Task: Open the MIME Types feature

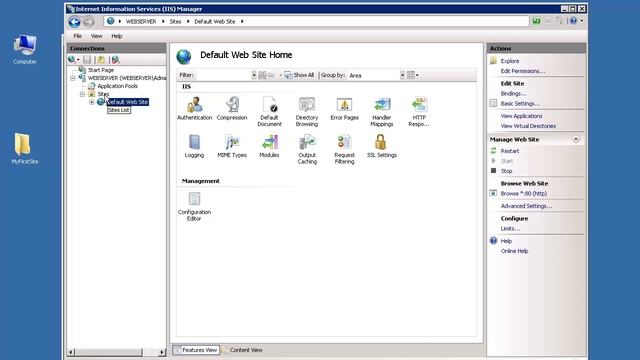Action: coord(232,146)
